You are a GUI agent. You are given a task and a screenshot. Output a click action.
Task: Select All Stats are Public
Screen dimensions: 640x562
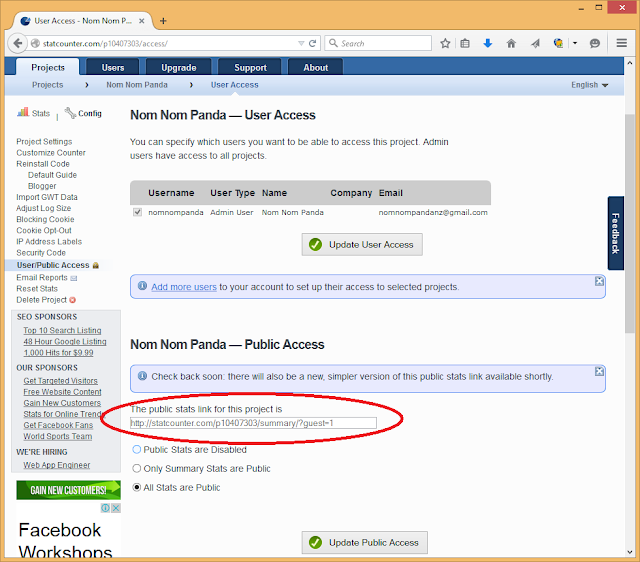[x=137, y=487]
